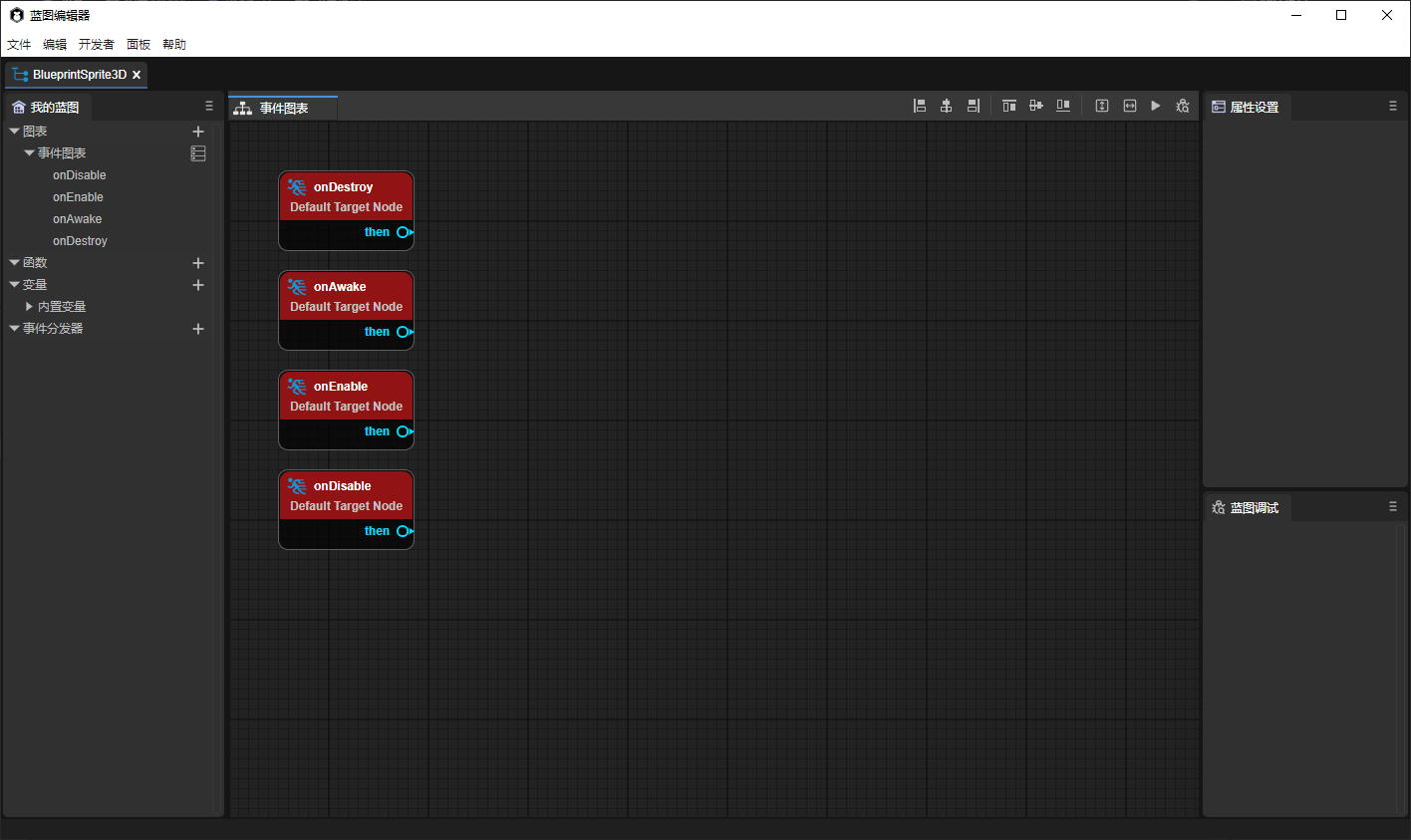Click the align horizontal center icon
Image resolution: width=1411 pixels, height=840 pixels.
pyautogui.click(x=946, y=106)
